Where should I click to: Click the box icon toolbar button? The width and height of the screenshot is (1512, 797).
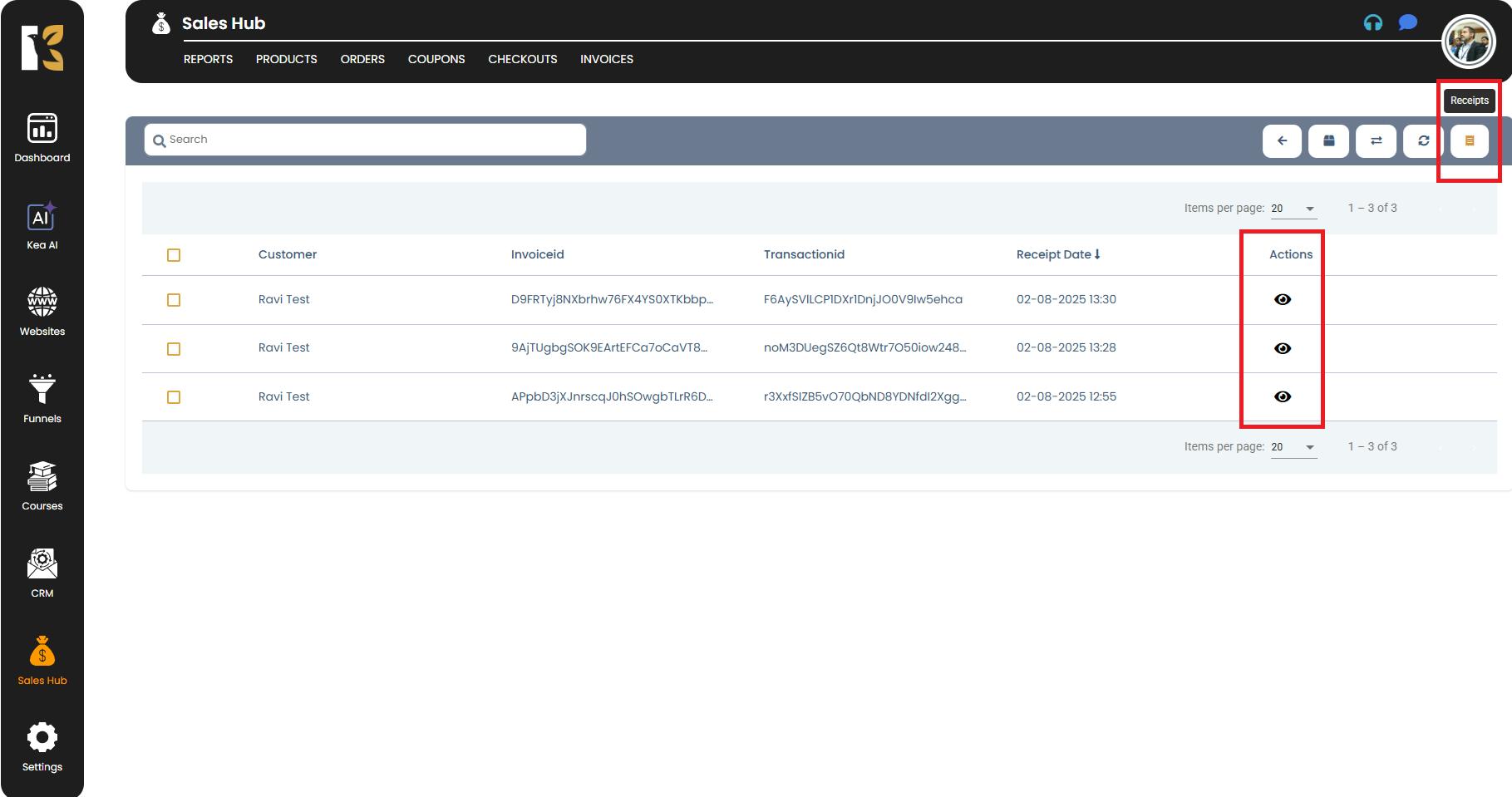tap(1328, 140)
